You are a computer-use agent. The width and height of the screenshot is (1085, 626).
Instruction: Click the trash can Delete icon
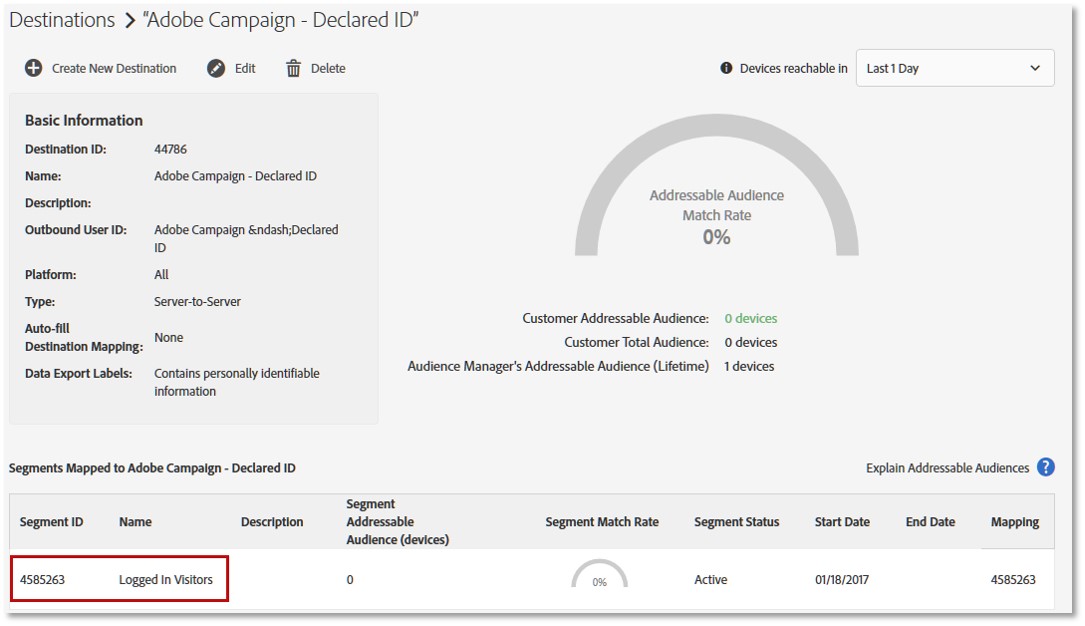[x=293, y=68]
